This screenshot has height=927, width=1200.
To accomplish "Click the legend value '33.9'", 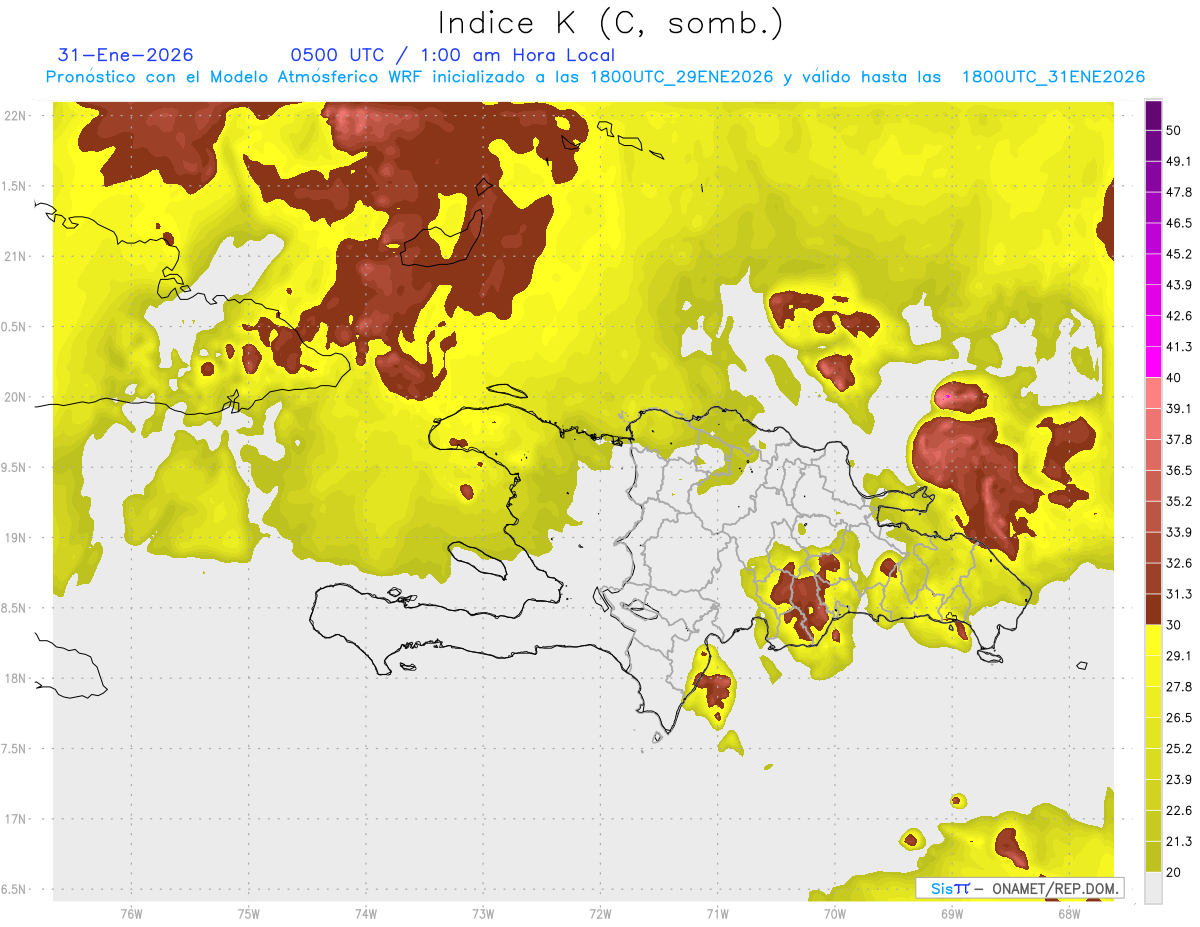I will tap(1180, 532).
